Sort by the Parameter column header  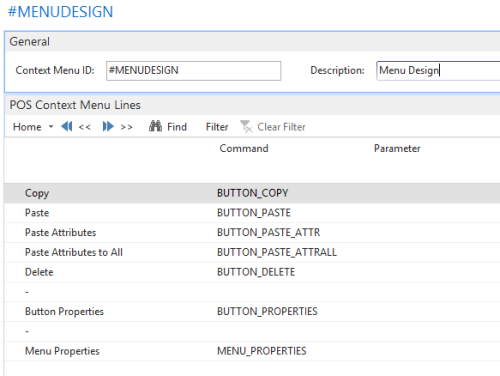pyautogui.click(x=397, y=148)
